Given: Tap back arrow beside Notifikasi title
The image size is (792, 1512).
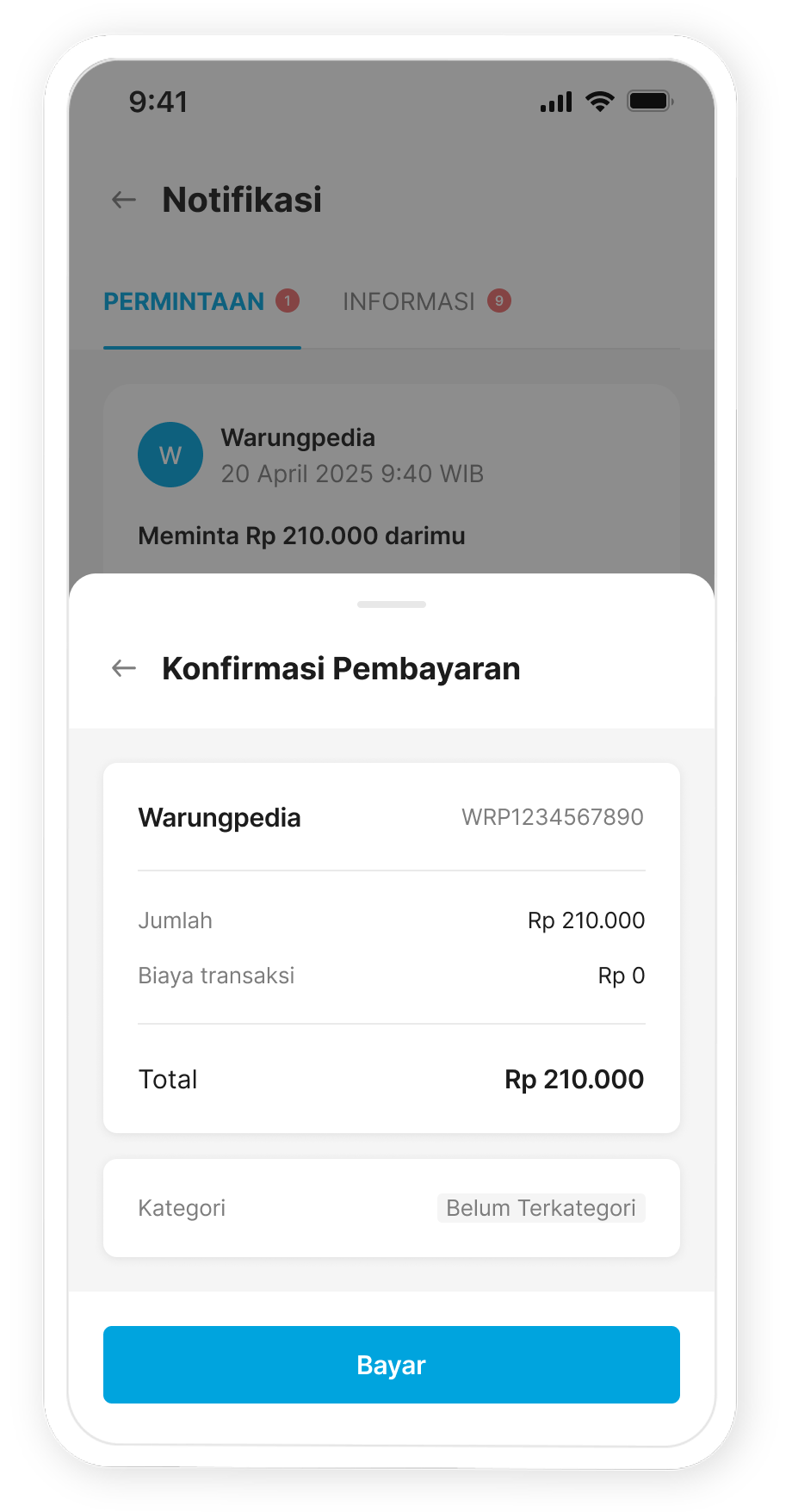Looking at the screenshot, I should click(x=125, y=201).
